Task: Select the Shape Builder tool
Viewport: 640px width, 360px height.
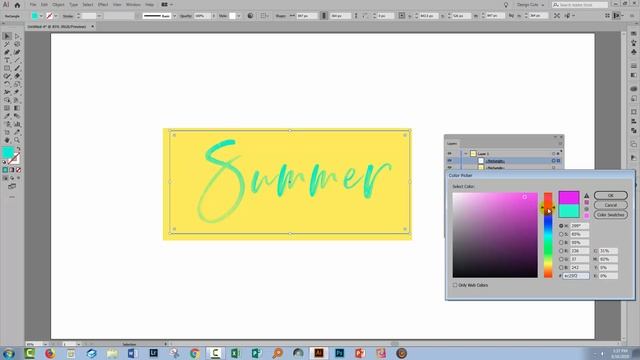Action: pos(7,100)
